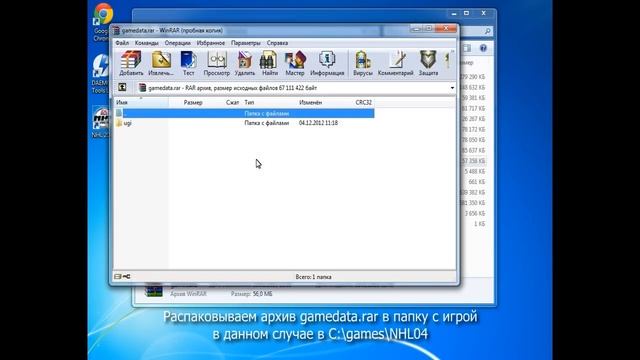Open the Комментарий (Comment) tool

pyautogui.click(x=396, y=63)
